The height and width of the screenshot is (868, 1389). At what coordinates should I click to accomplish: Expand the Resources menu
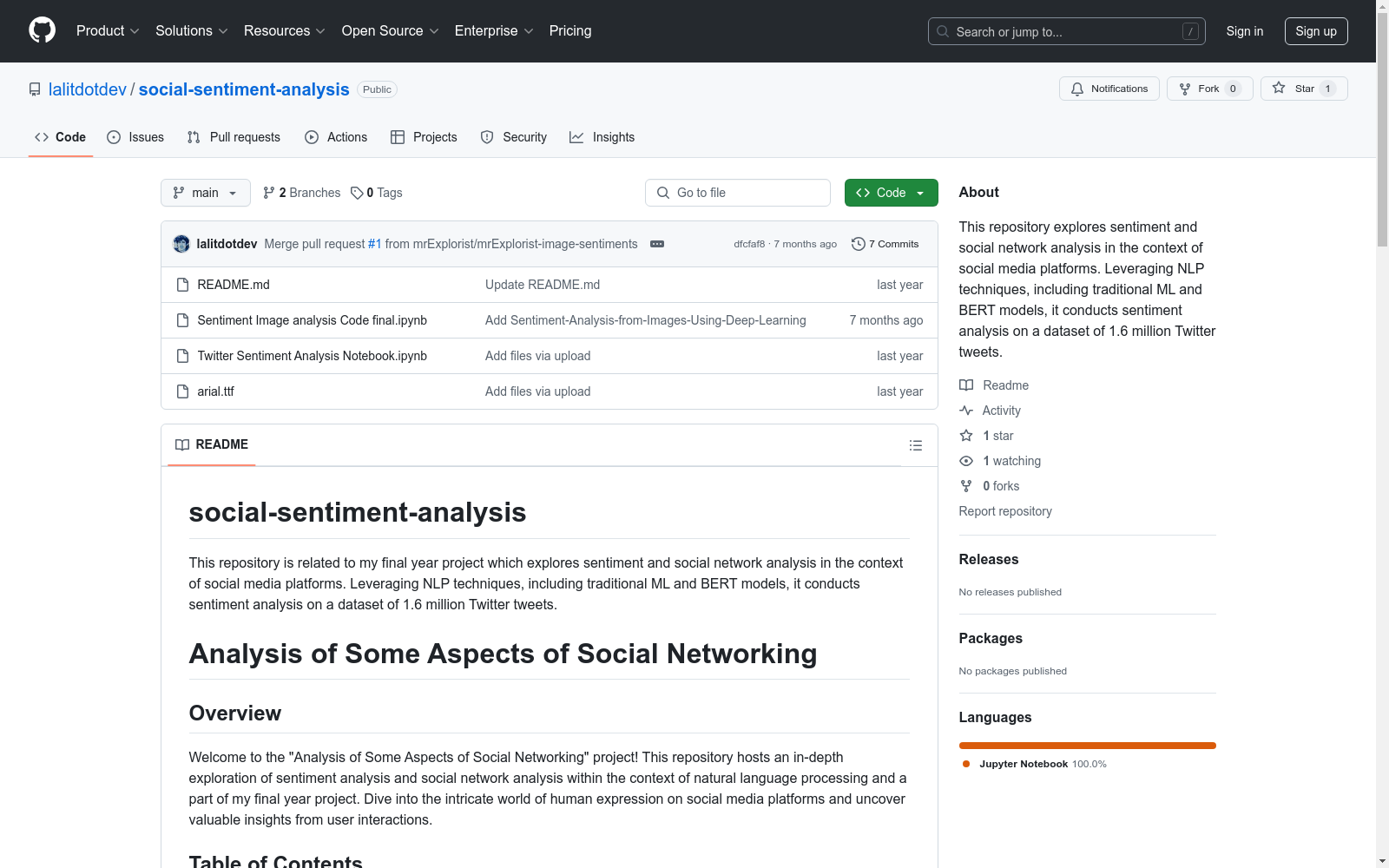[285, 31]
